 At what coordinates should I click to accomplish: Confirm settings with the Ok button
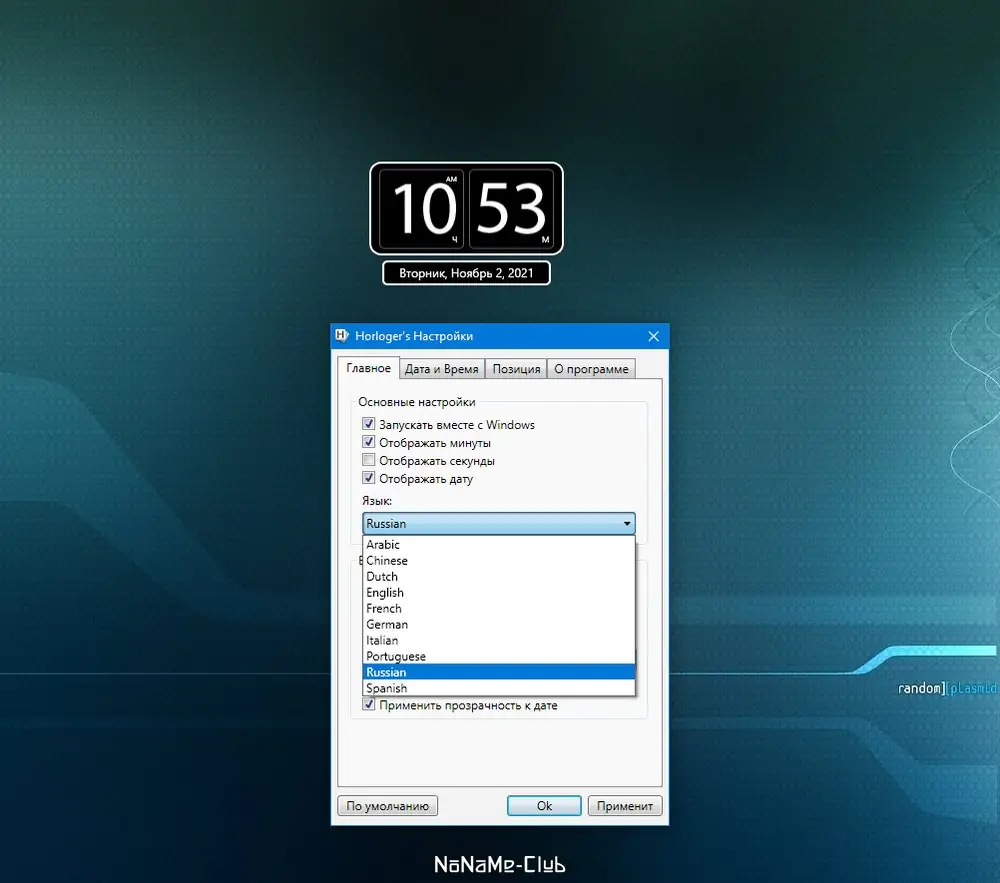tap(544, 806)
